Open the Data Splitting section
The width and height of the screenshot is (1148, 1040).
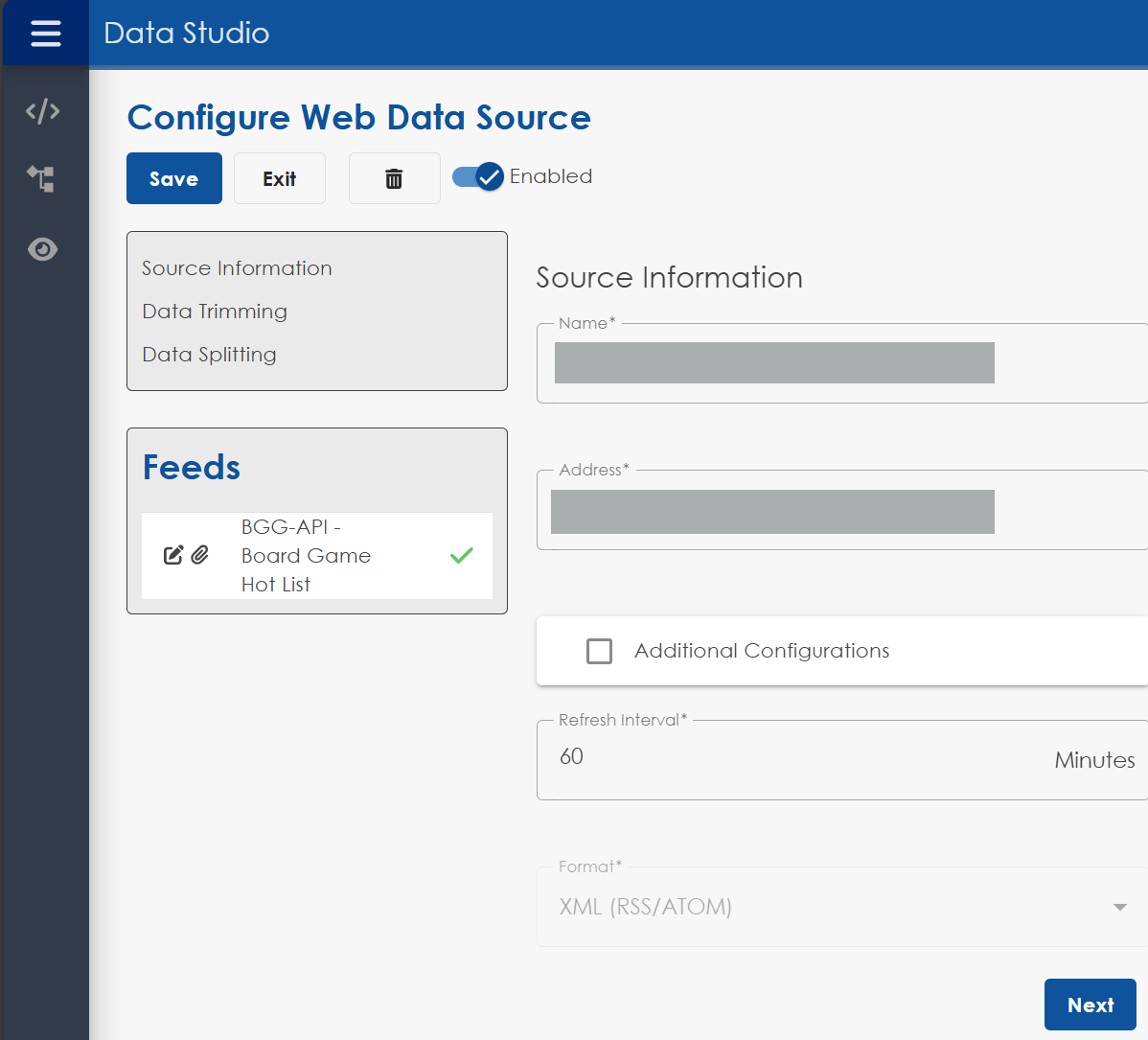pos(209,355)
